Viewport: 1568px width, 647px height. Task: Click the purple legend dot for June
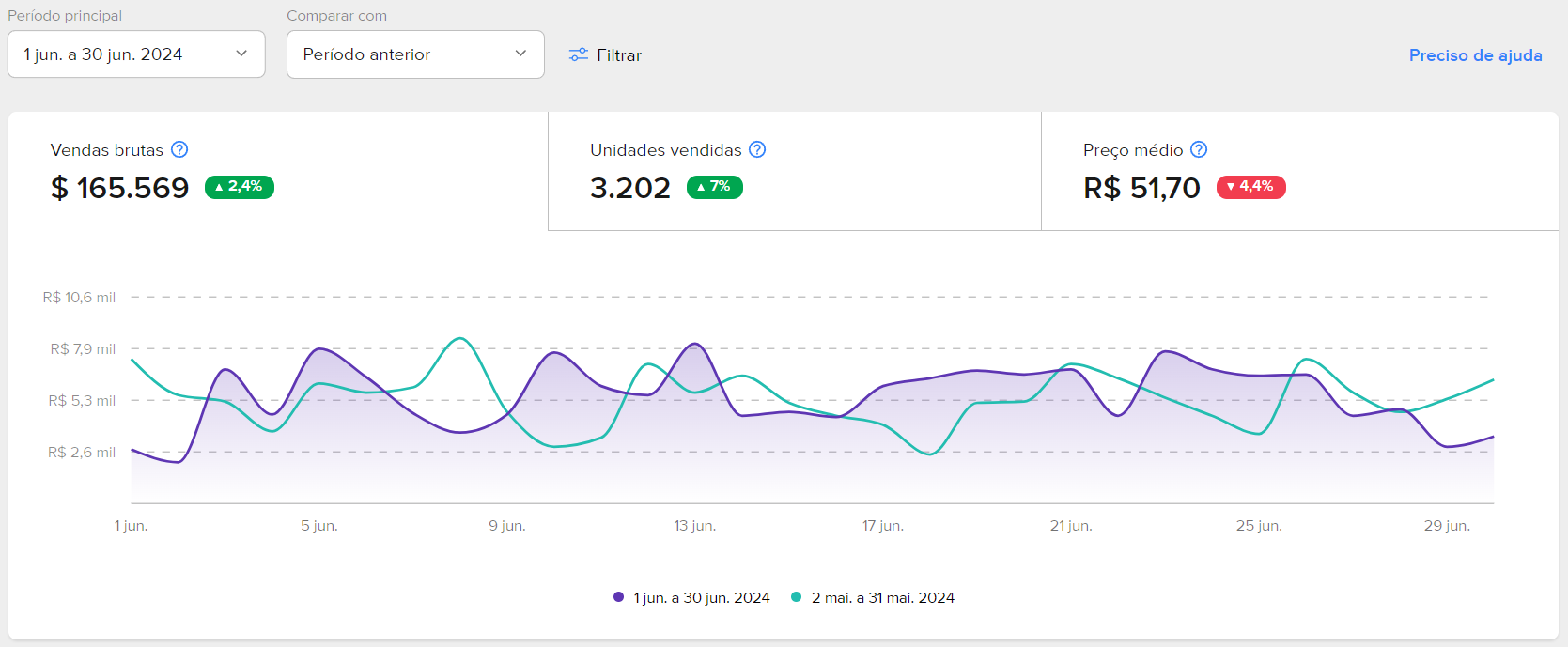[x=618, y=596]
